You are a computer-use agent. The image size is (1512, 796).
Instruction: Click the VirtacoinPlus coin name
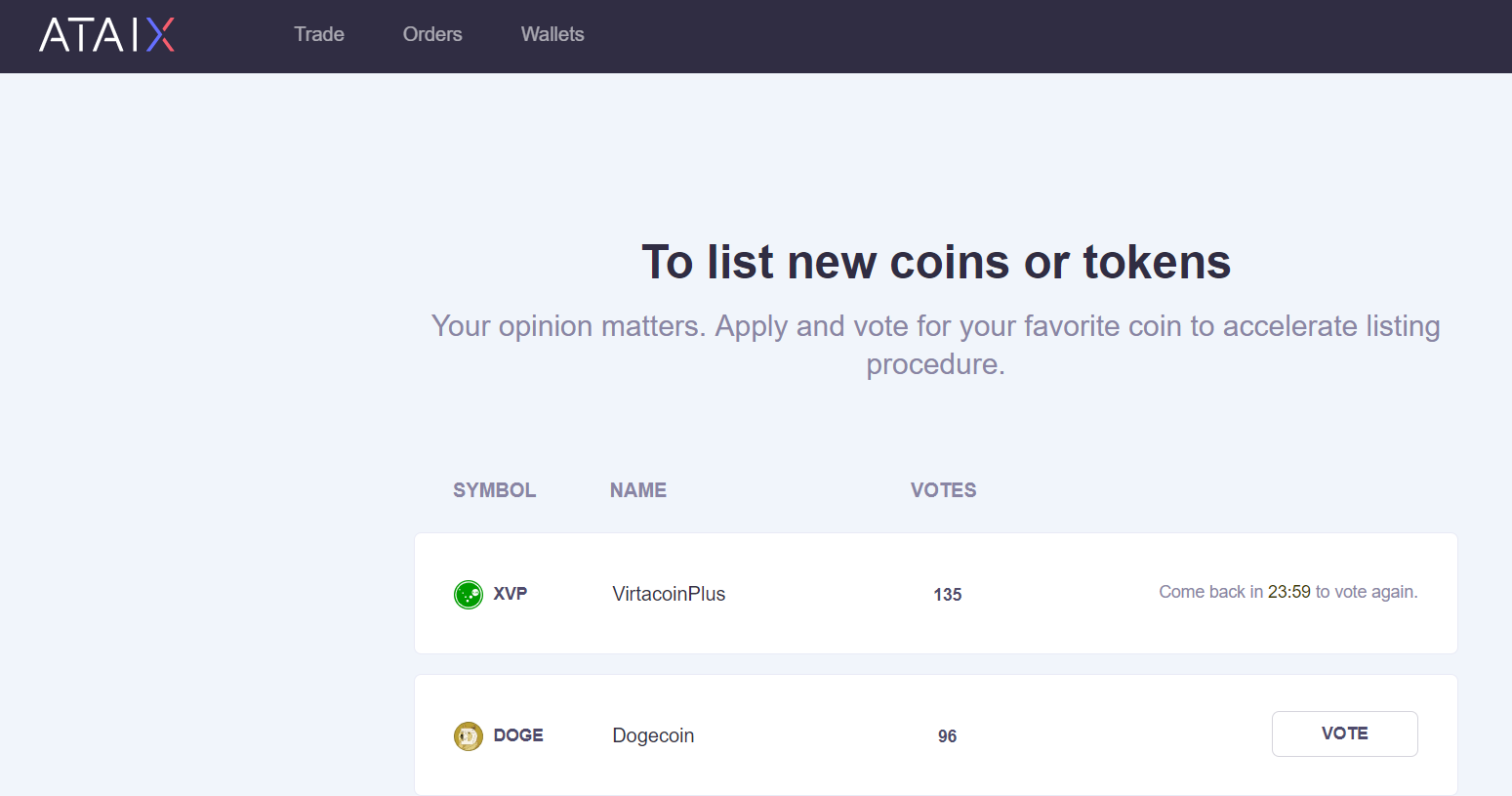(669, 594)
